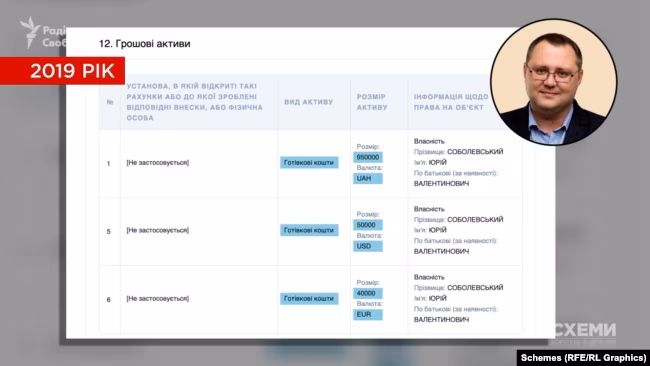Click '[Не застосовується]' in row 1

coord(158,162)
